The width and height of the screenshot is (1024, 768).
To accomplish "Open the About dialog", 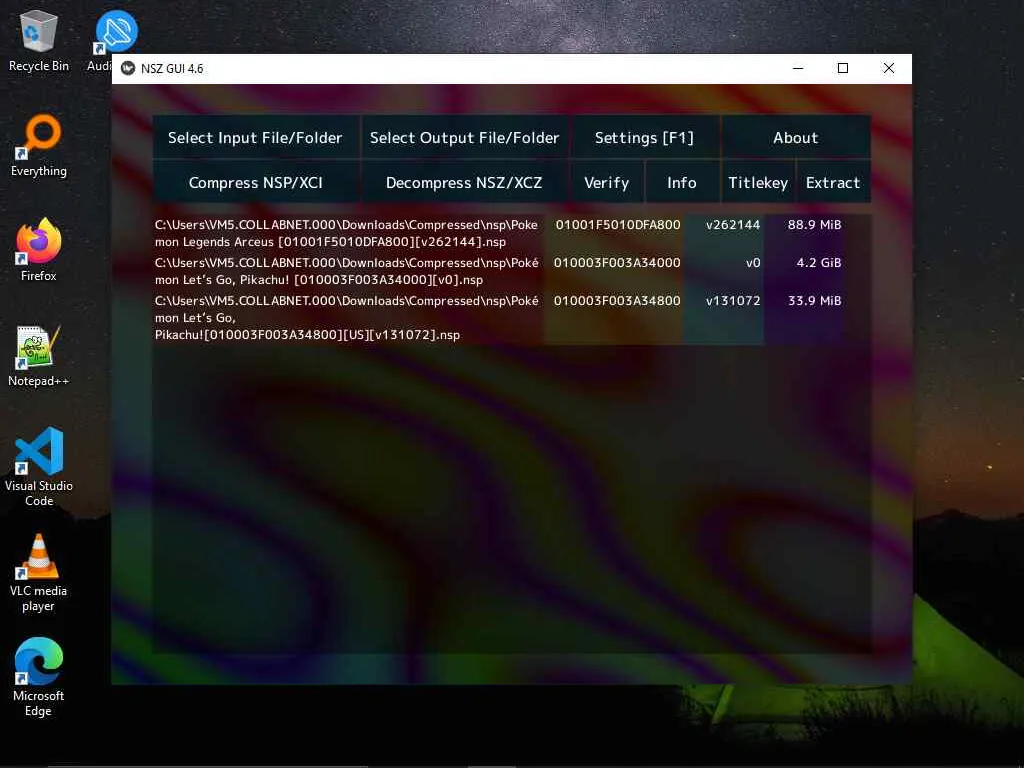I will pyautogui.click(x=795, y=138).
